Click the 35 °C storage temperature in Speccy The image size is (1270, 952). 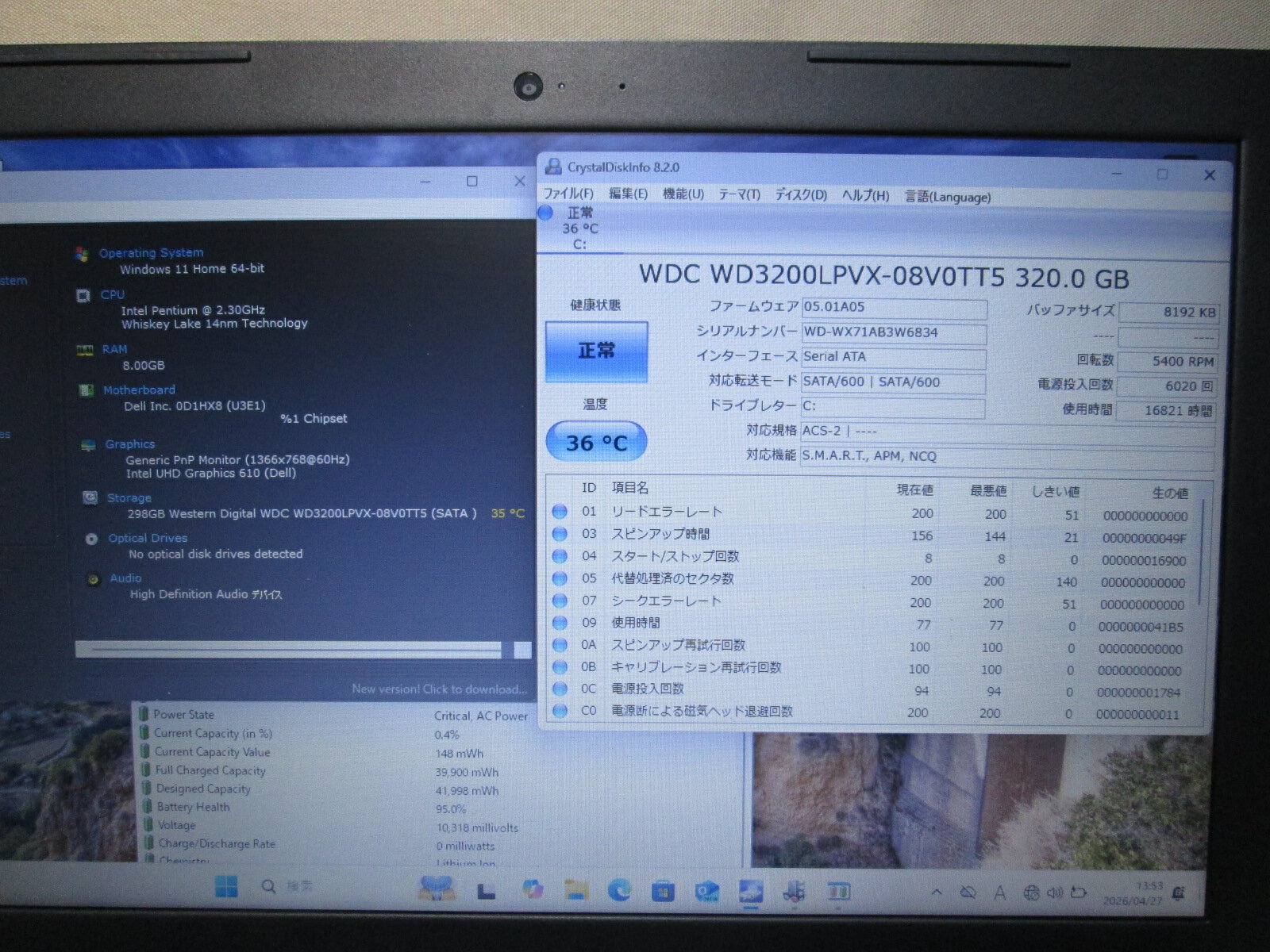[507, 513]
